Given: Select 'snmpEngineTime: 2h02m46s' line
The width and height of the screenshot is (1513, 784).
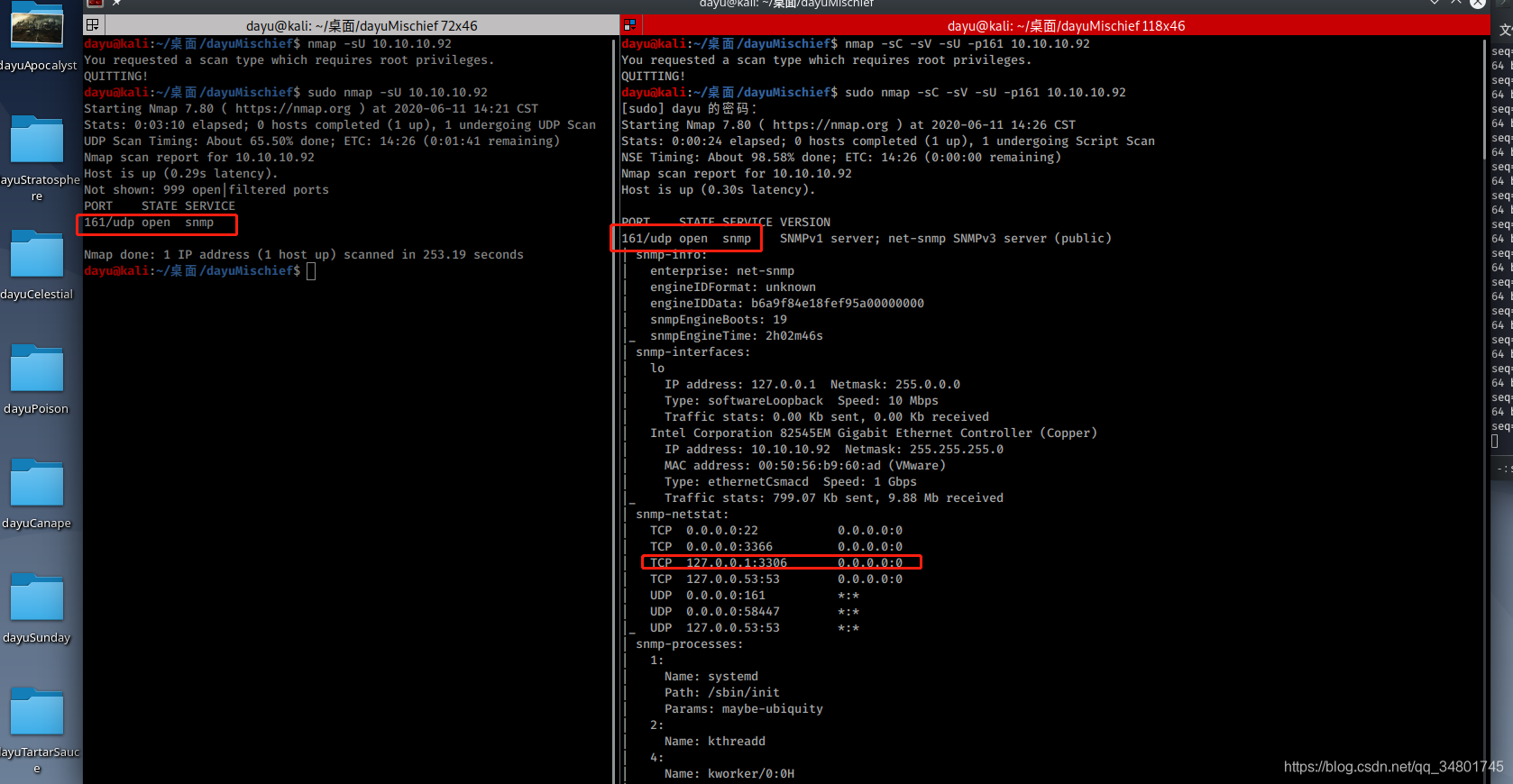Looking at the screenshot, I should point(737,335).
